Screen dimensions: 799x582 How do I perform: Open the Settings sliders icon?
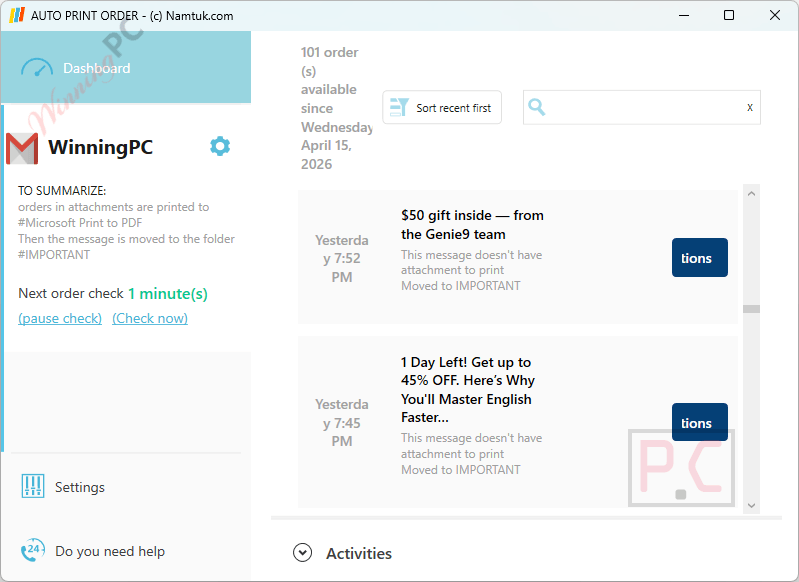point(33,486)
